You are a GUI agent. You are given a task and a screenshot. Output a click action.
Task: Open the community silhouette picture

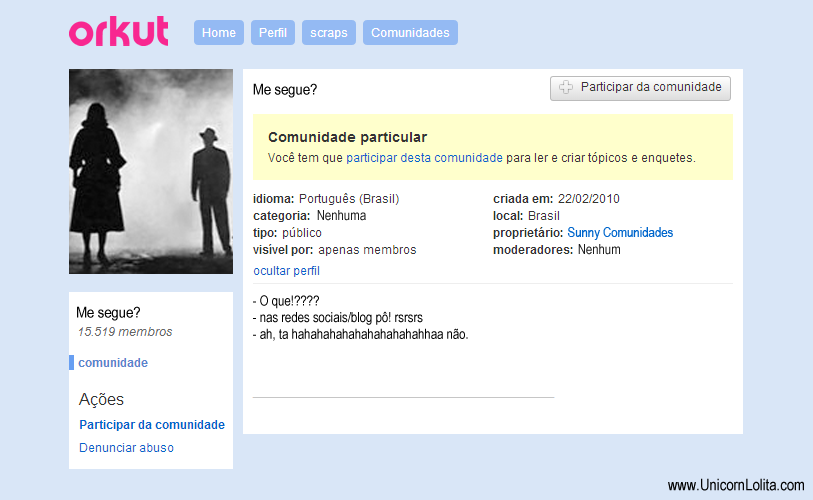(151, 171)
